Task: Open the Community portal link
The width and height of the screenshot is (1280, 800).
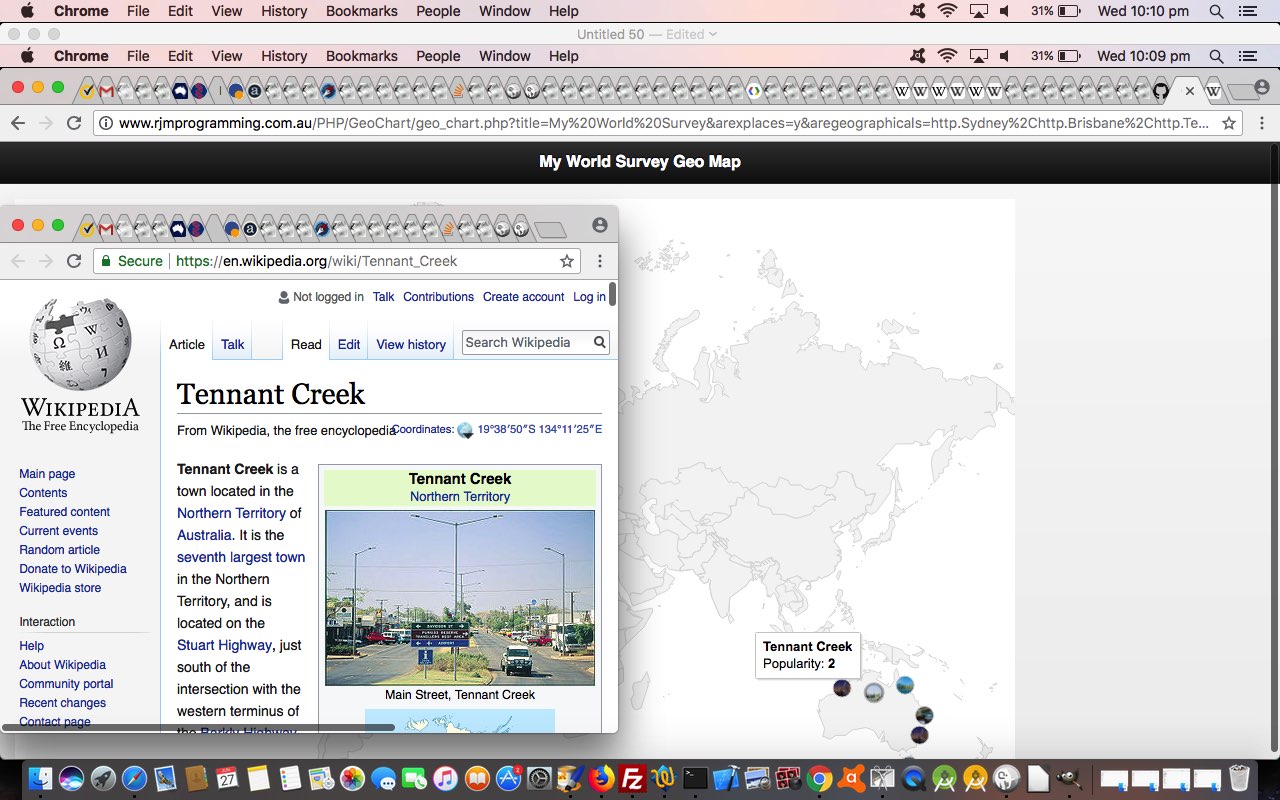Action: point(66,684)
